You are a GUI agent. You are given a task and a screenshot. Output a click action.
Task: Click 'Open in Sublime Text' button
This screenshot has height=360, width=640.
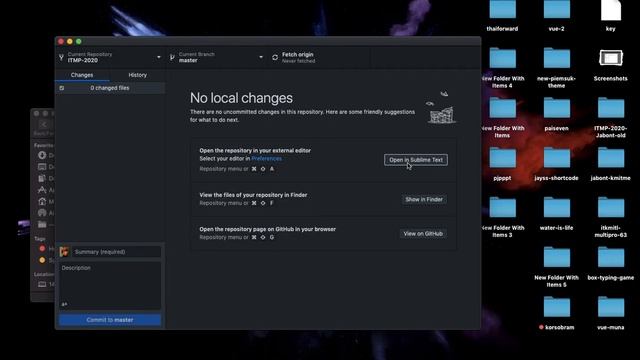[x=416, y=160]
